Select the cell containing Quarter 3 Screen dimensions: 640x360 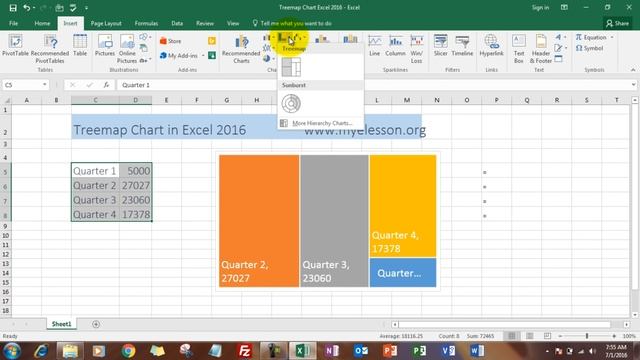click(95, 200)
